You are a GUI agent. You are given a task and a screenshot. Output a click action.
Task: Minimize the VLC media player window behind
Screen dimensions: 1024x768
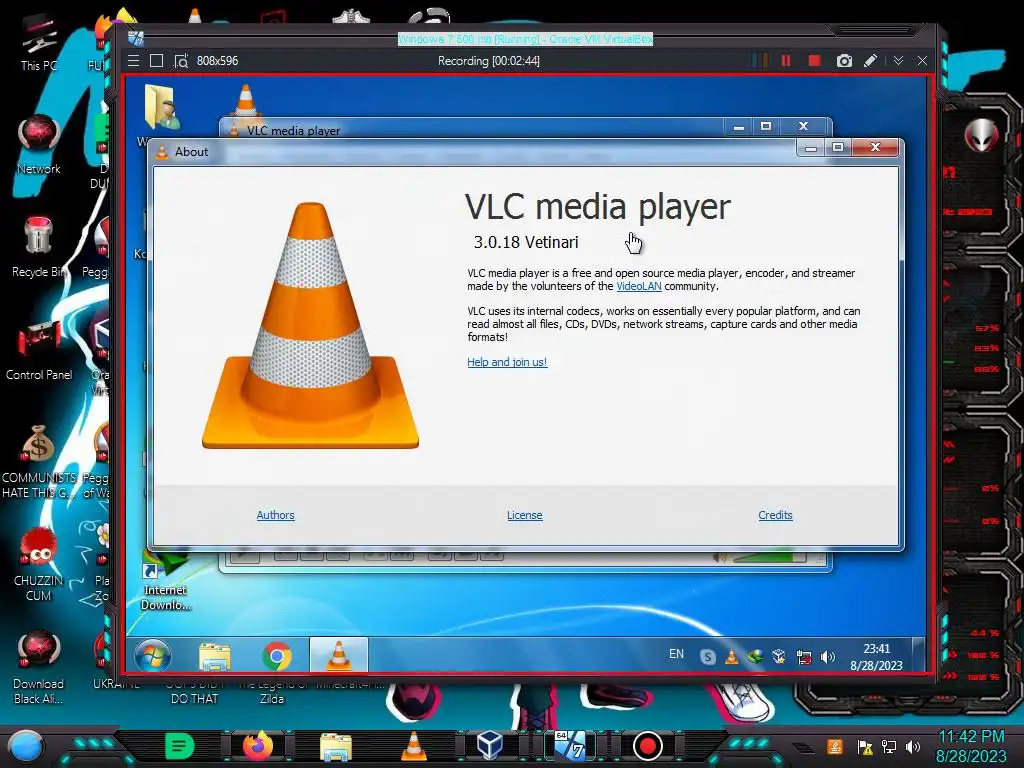(x=739, y=126)
